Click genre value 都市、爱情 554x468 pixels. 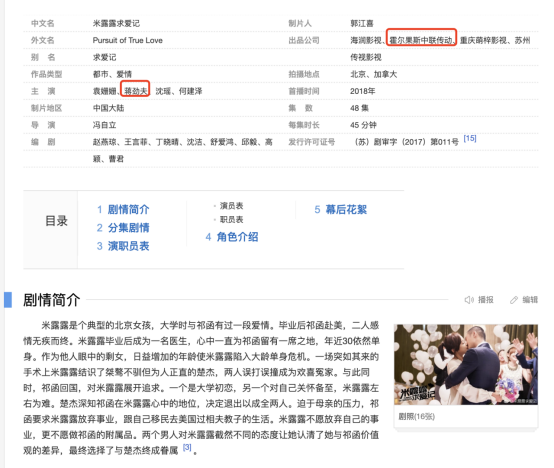[x=112, y=74]
